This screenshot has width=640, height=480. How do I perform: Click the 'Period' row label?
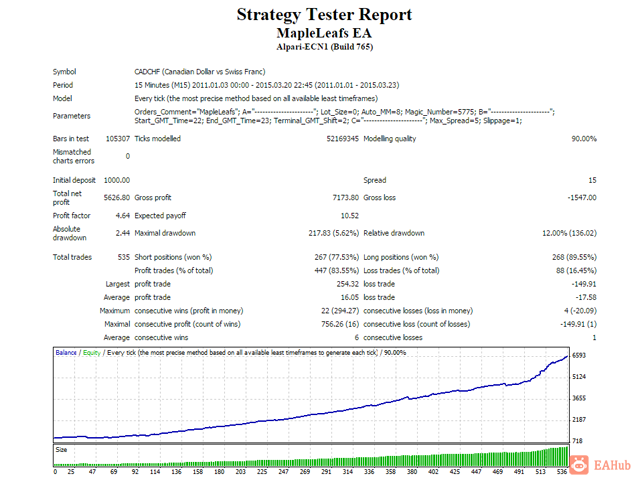[62, 85]
